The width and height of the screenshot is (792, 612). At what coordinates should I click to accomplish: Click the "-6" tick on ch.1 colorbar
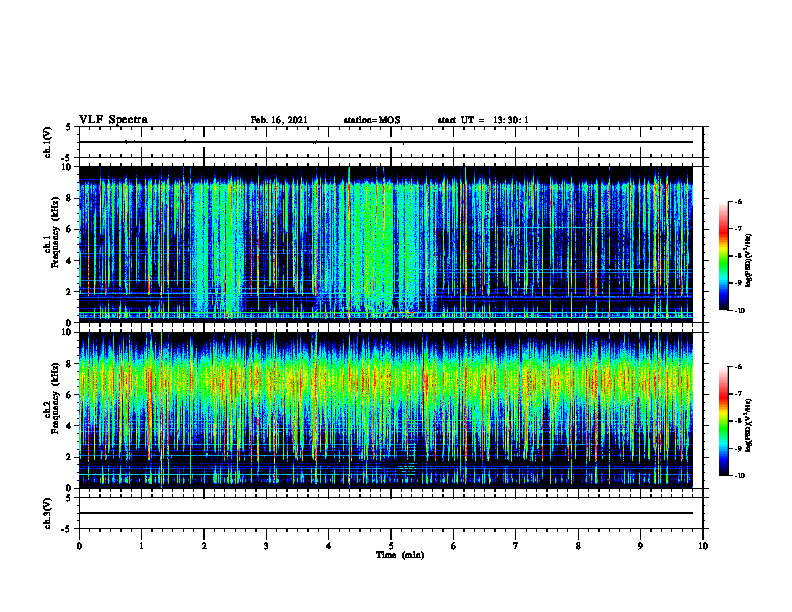coord(738,201)
